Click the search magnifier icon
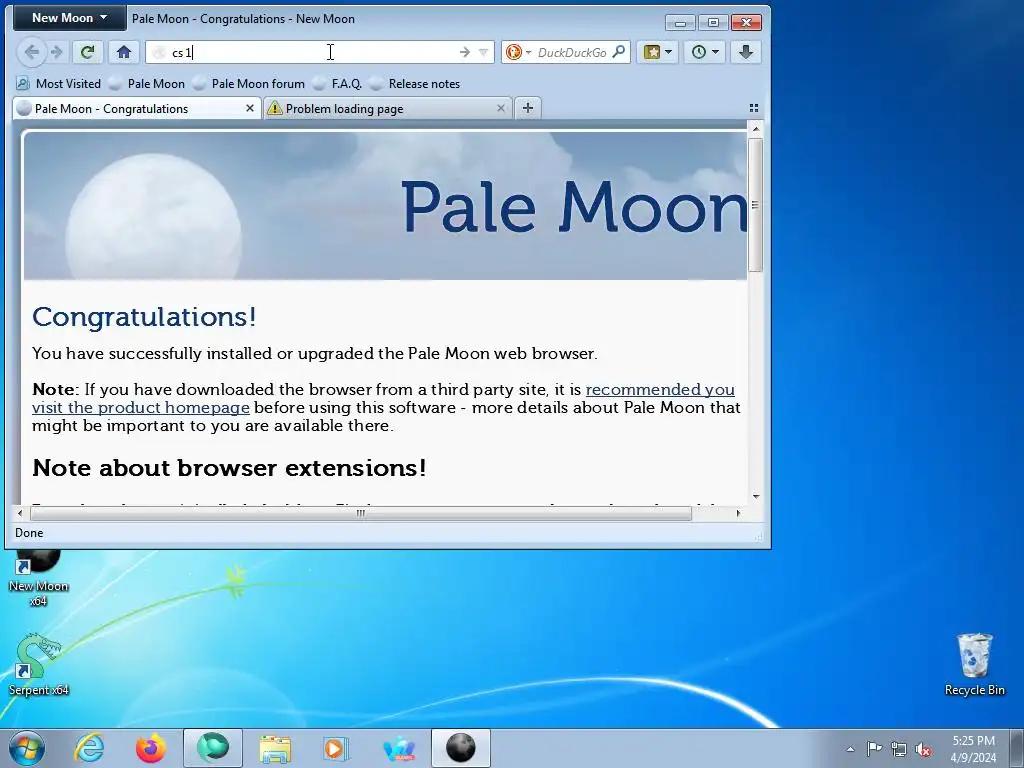 (x=618, y=52)
